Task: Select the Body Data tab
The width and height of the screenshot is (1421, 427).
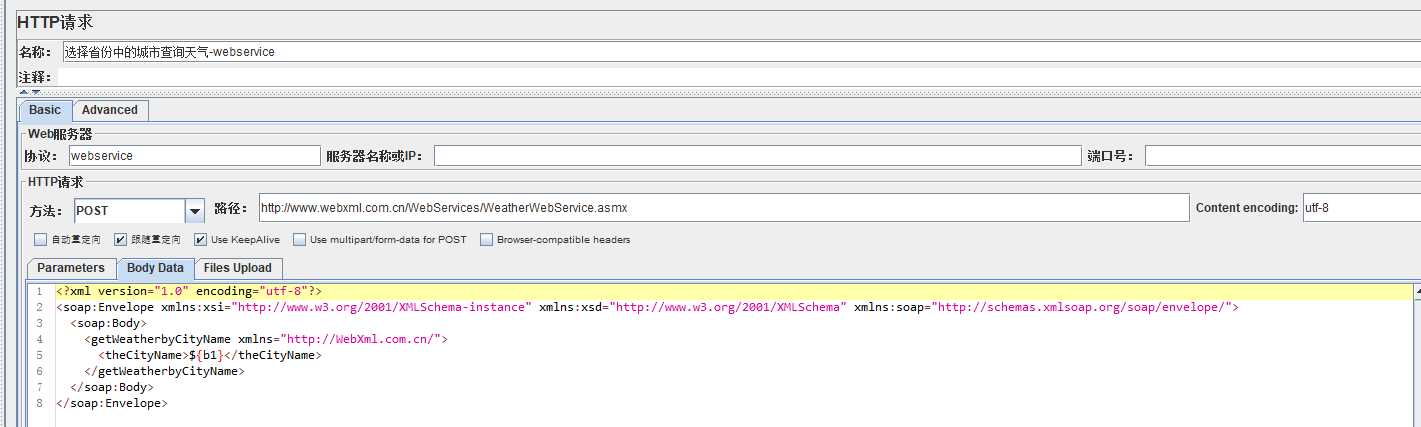Action: click(x=155, y=268)
